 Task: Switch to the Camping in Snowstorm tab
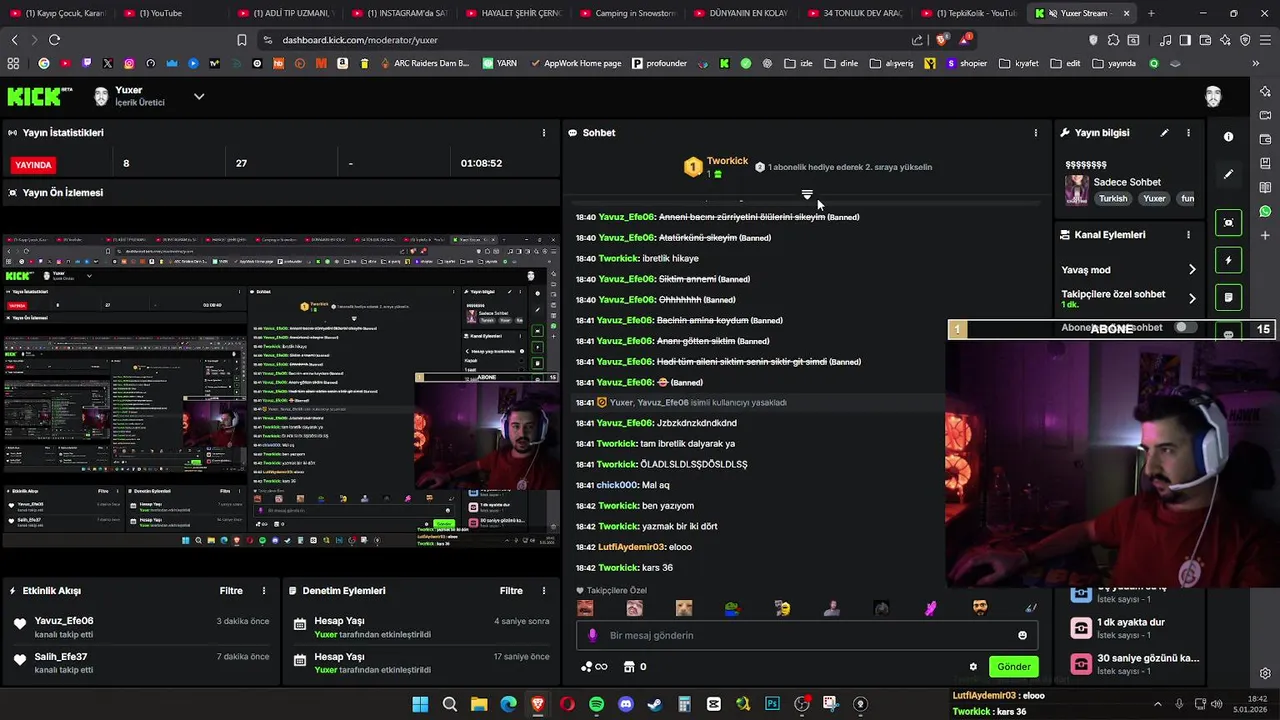click(x=628, y=13)
